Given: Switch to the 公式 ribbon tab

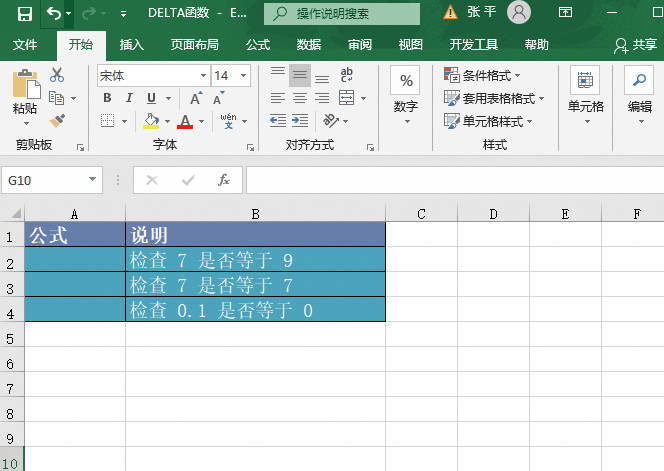Looking at the screenshot, I should coord(258,45).
